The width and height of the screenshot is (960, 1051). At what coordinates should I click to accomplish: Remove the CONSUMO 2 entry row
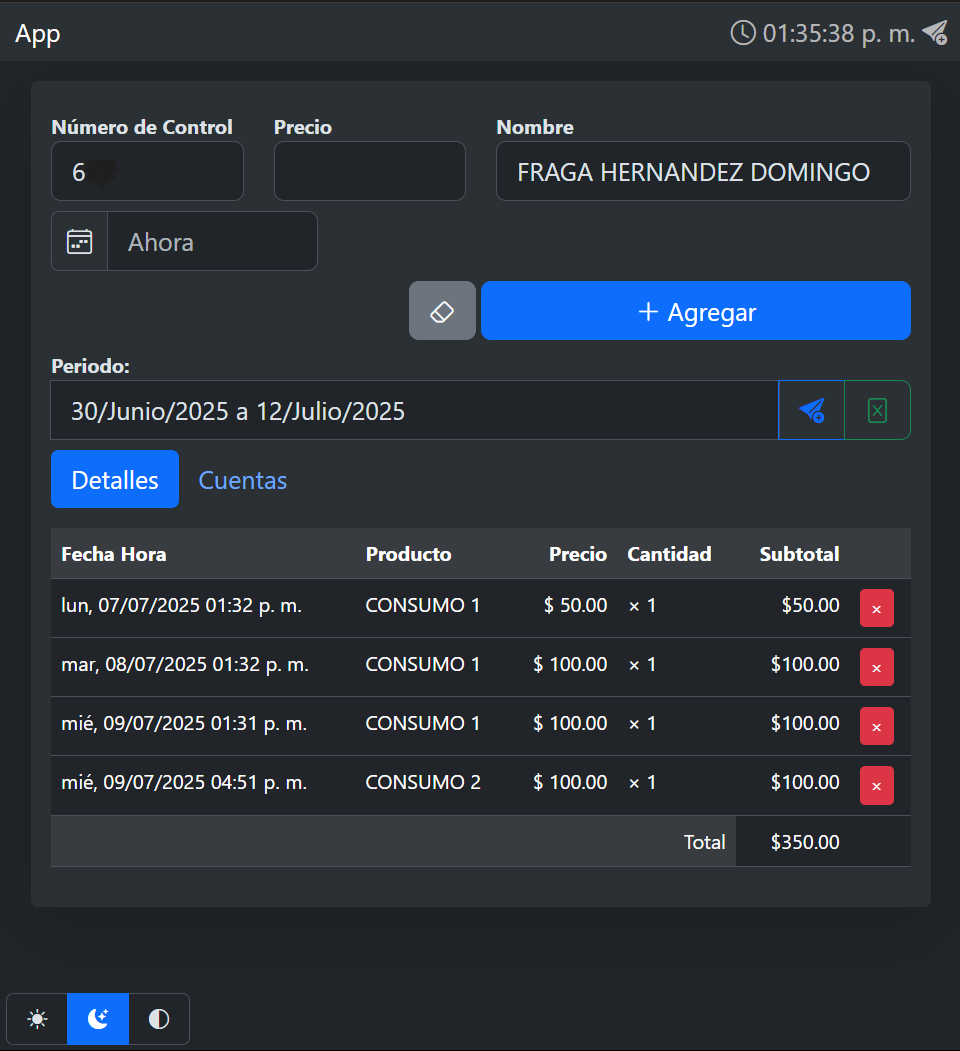pos(876,785)
